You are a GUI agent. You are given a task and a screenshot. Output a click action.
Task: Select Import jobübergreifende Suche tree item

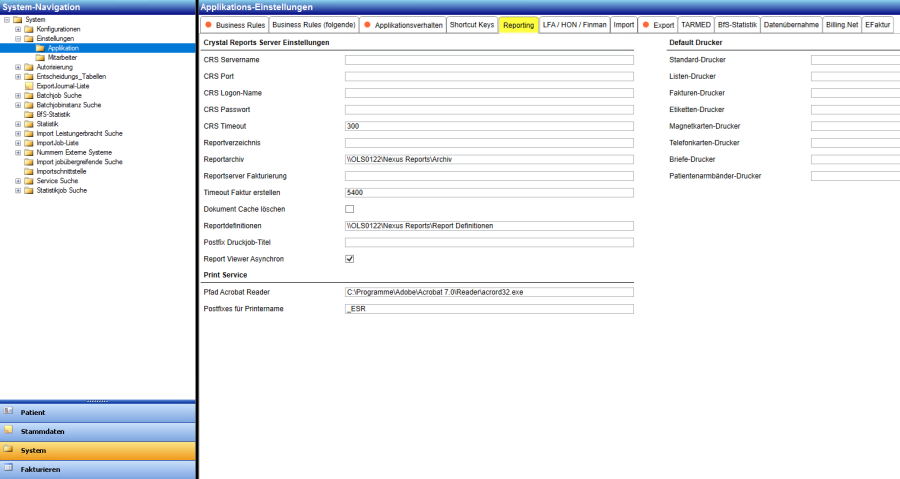click(79, 162)
